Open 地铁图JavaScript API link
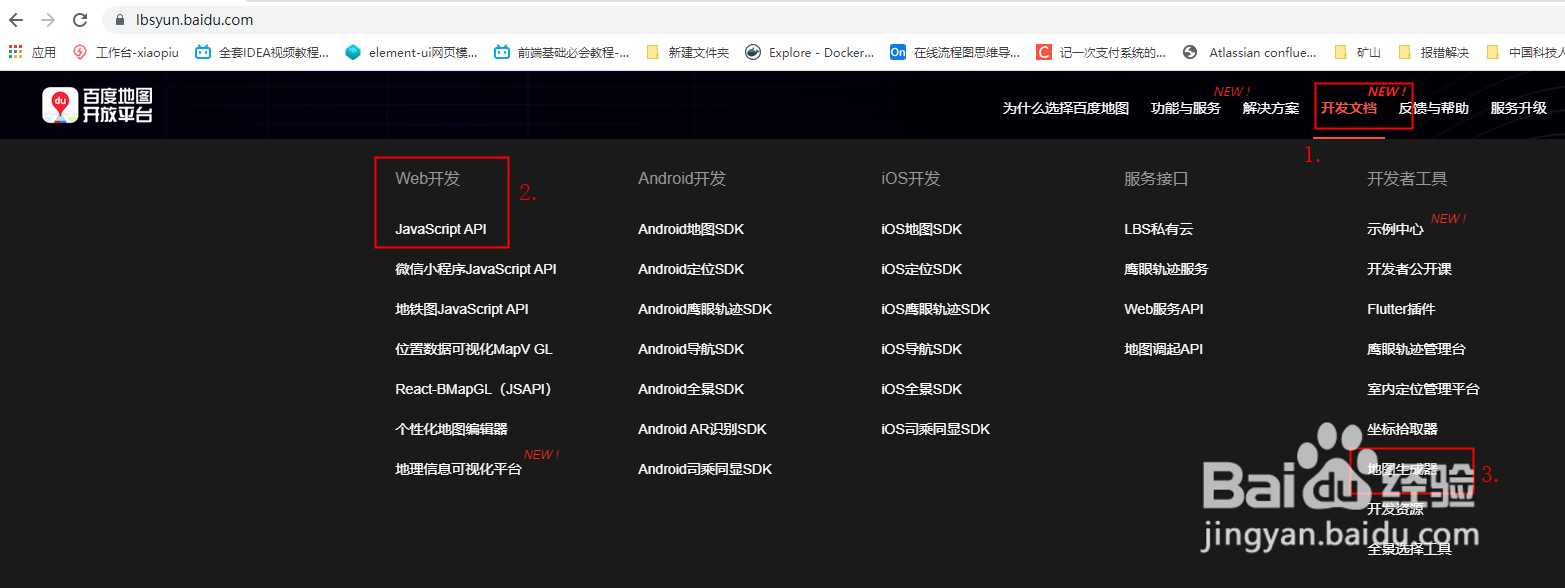The height and width of the screenshot is (588, 1565). click(462, 309)
